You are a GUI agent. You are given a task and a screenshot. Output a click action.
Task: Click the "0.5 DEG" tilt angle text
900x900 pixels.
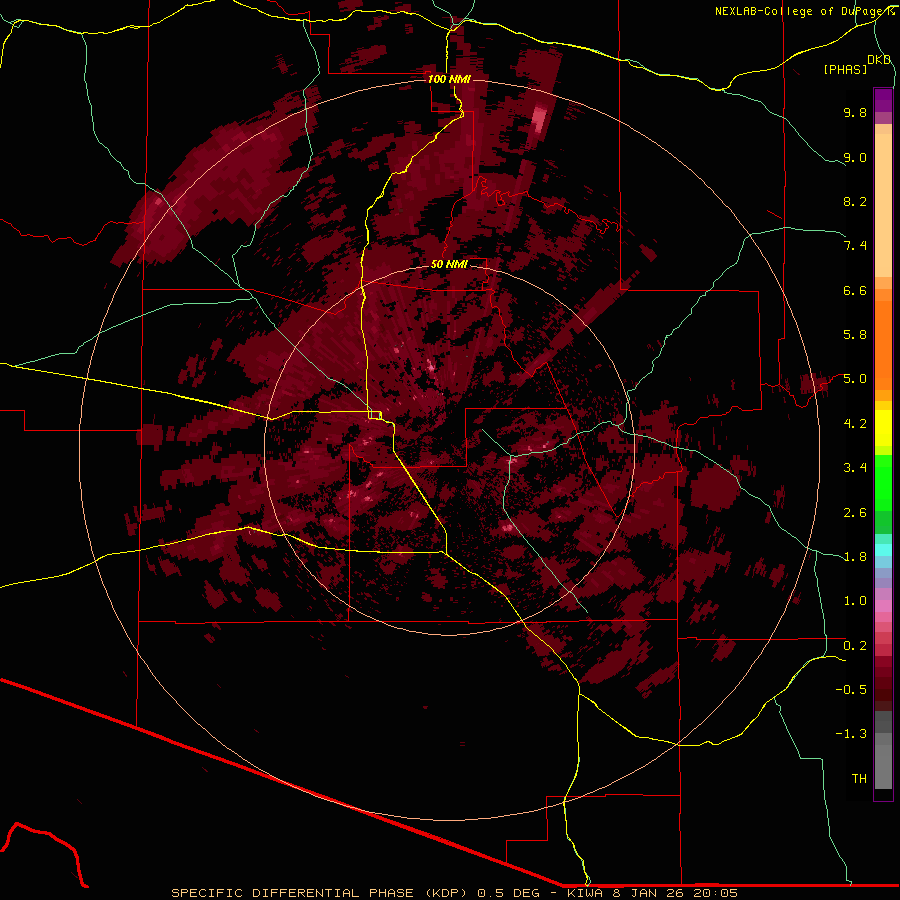(x=509, y=893)
